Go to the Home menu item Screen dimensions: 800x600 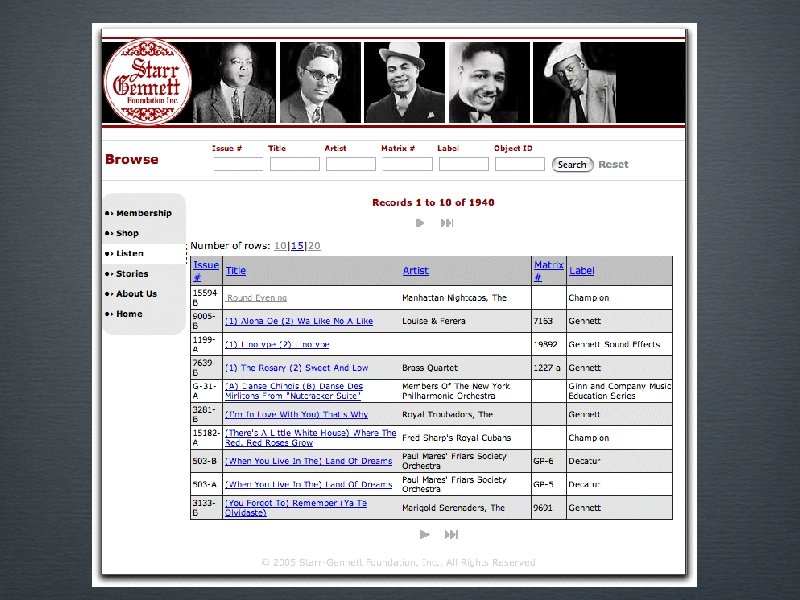click(x=129, y=314)
